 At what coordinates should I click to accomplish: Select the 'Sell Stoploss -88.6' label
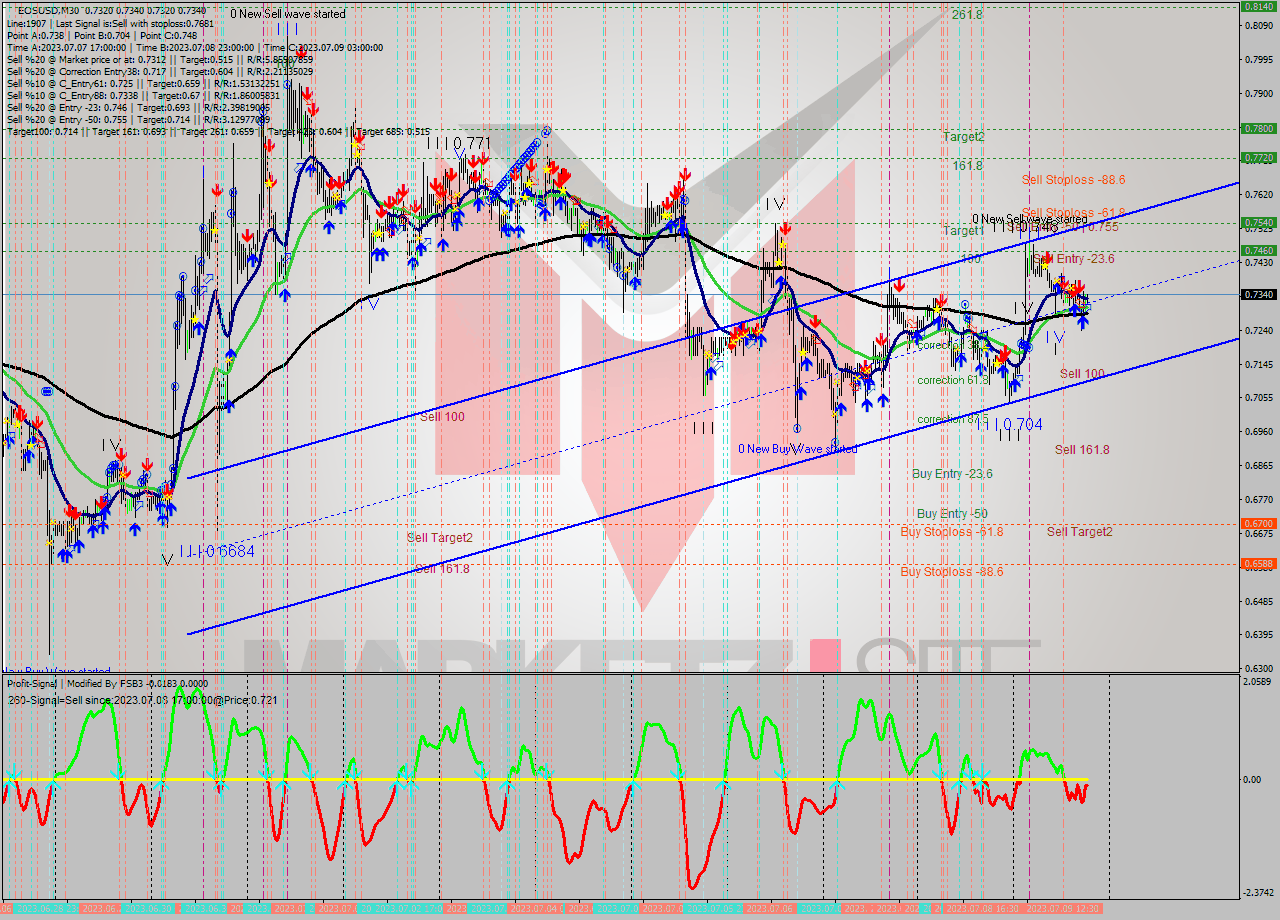[1073, 180]
